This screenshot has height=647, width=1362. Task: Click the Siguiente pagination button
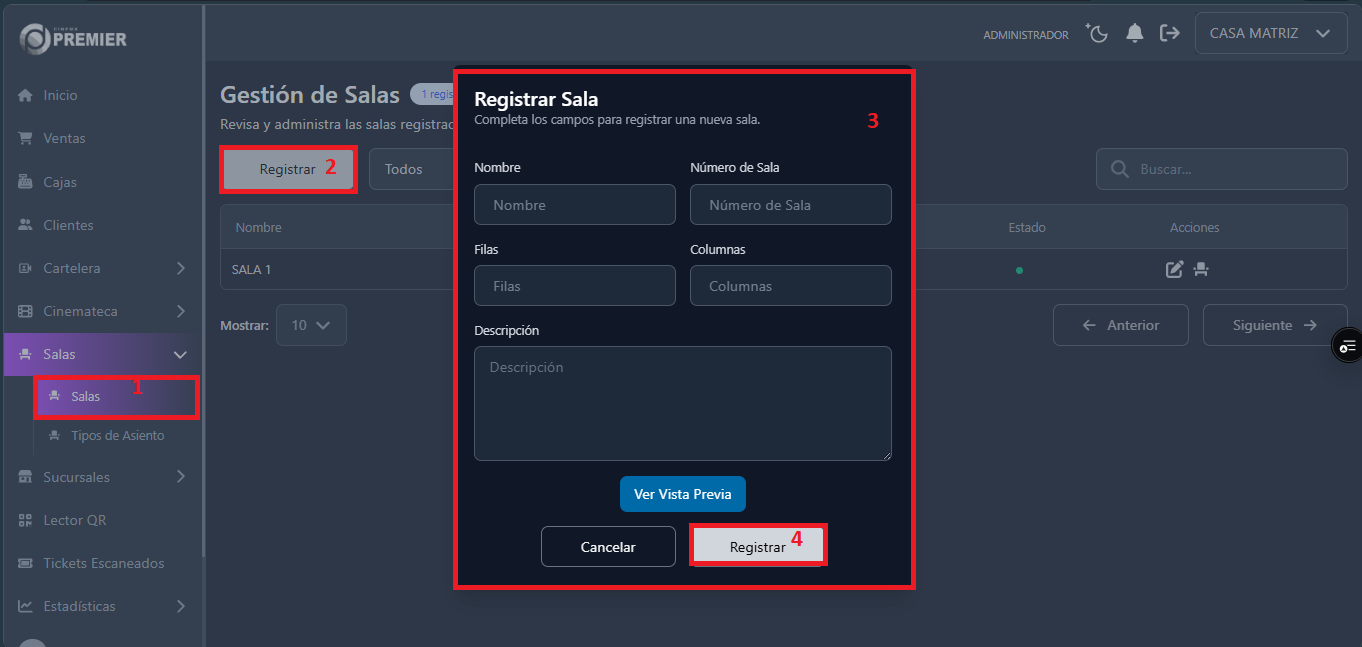click(x=1274, y=325)
